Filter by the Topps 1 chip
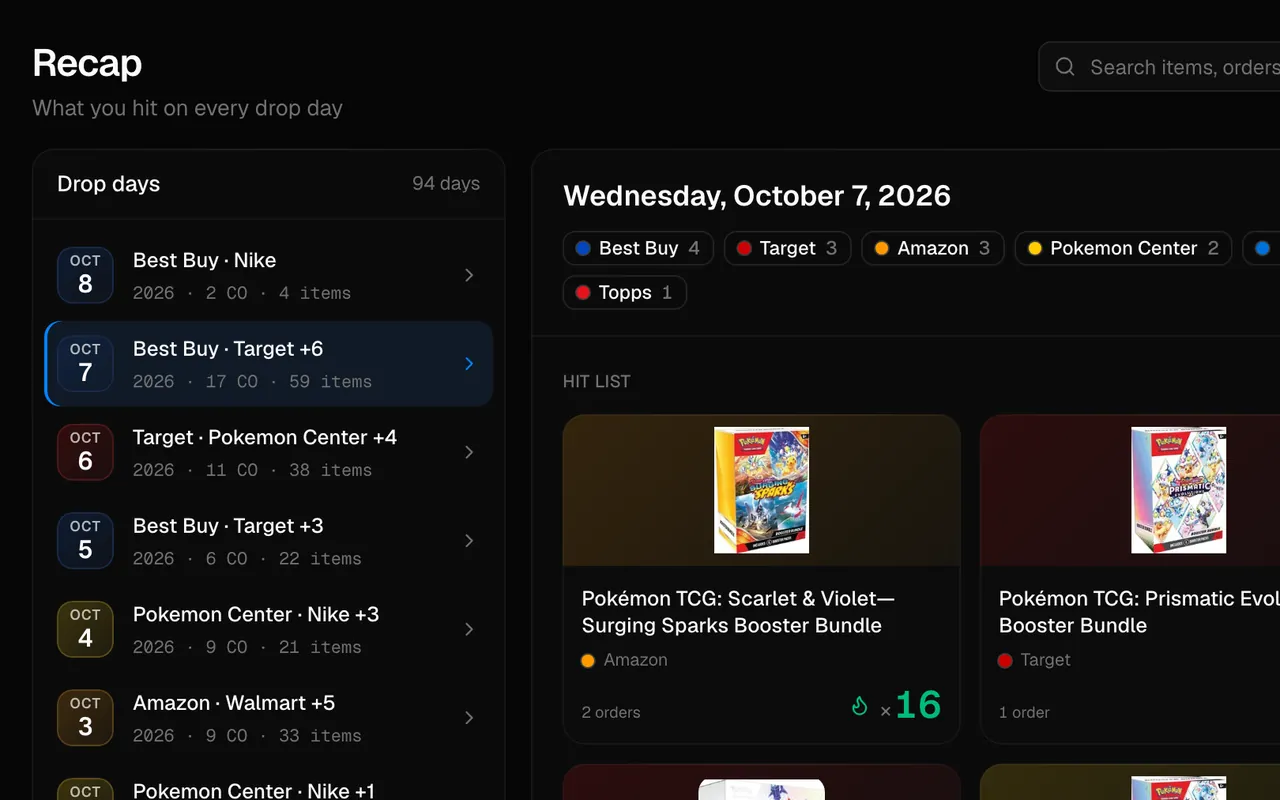 pos(625,292)
